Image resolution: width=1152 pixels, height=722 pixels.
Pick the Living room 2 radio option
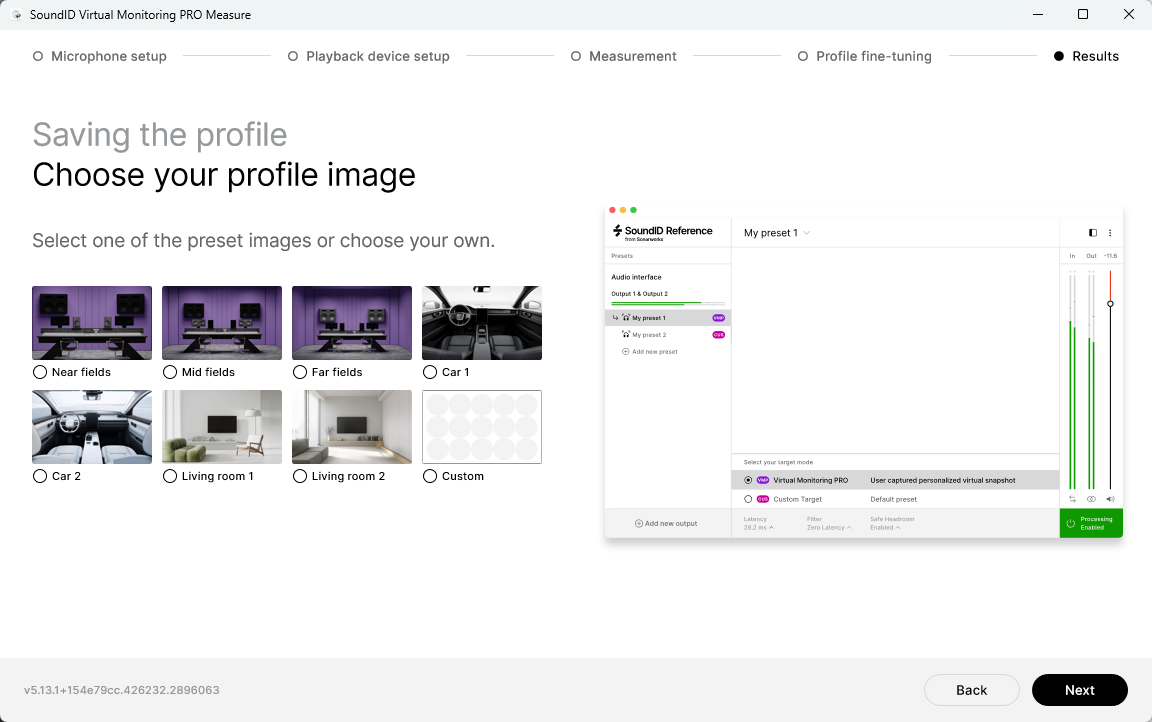point(300,476)
